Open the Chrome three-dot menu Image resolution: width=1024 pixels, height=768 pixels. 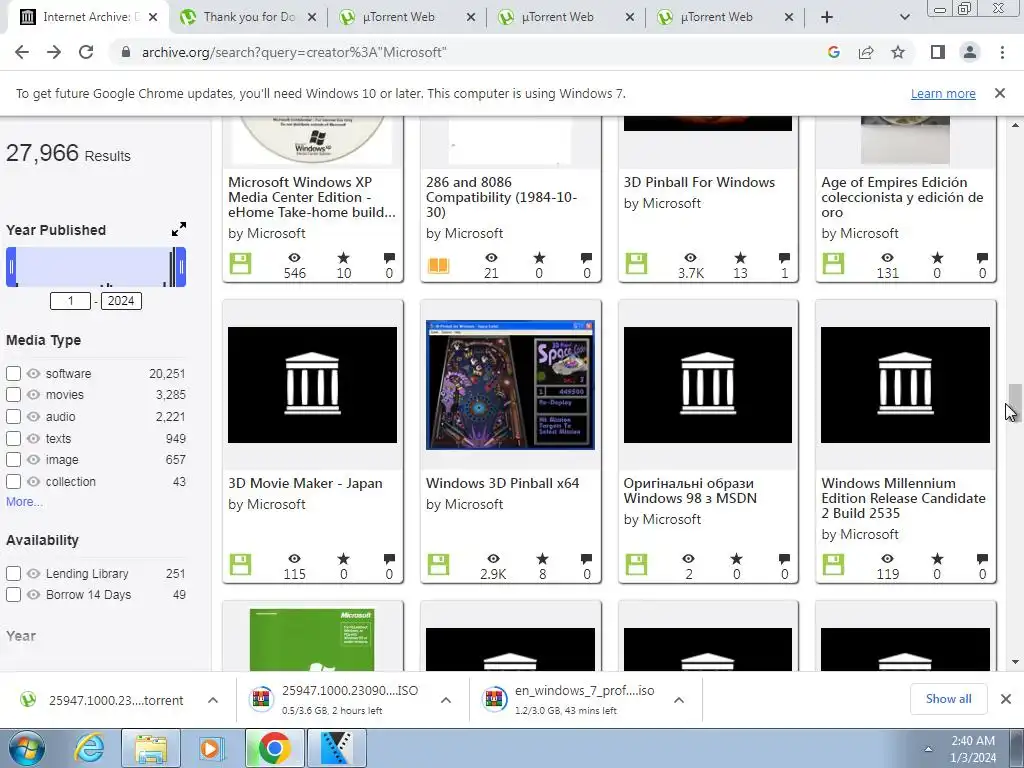pyautogui.click(x=1002, y=52)
